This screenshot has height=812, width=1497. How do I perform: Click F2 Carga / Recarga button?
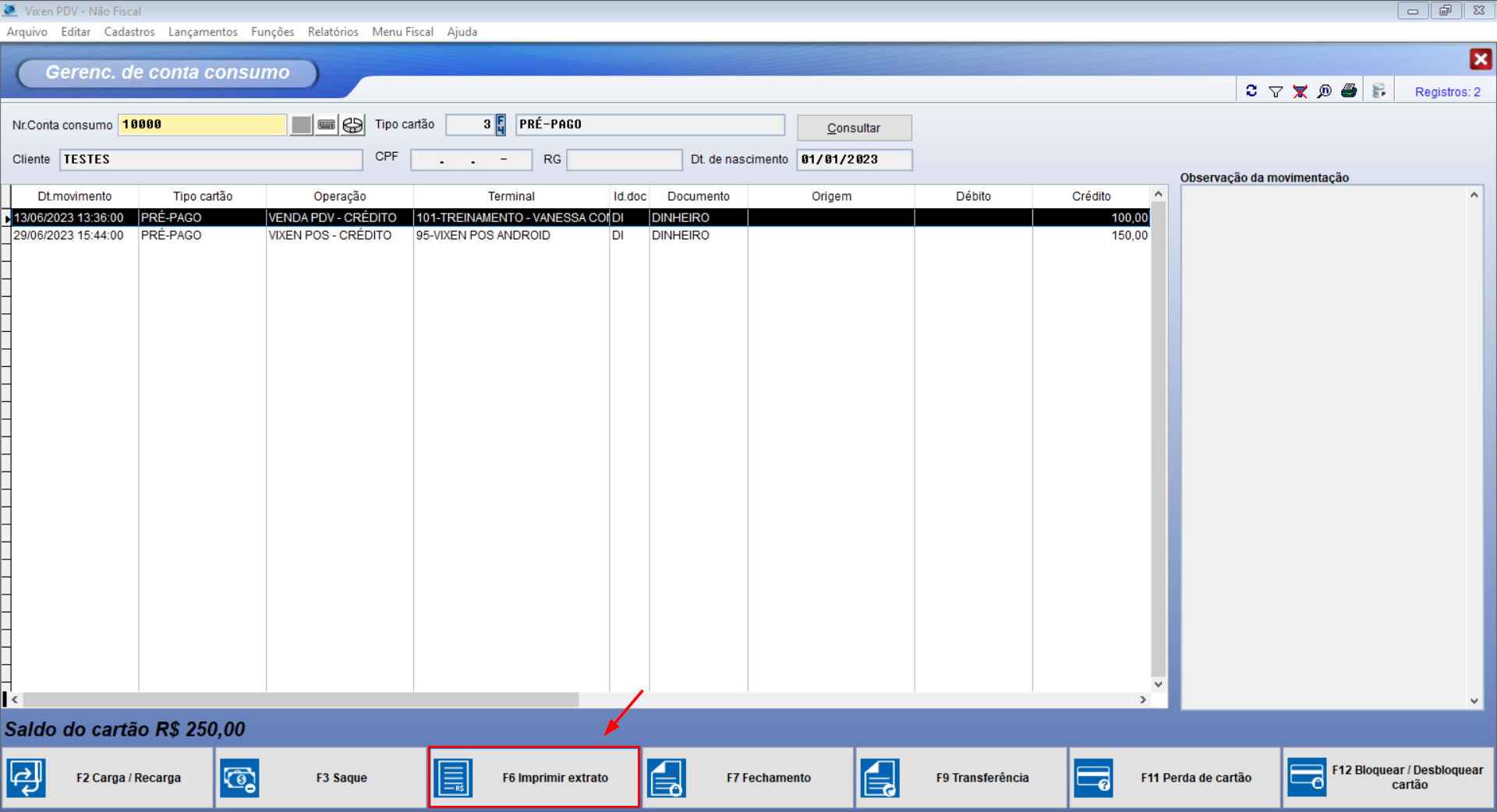click(108, 778)
